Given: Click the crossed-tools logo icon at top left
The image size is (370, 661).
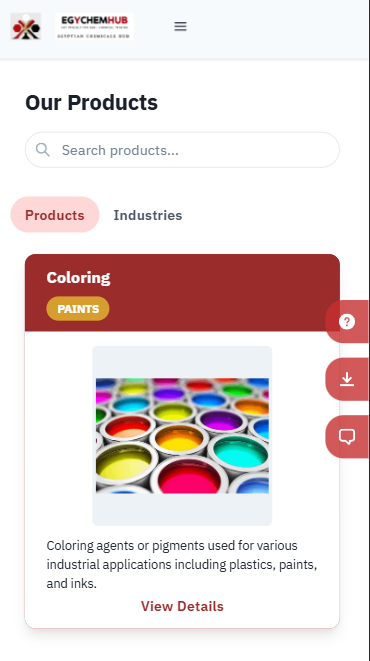Looking at the screenshot, I should coord(26,26).
